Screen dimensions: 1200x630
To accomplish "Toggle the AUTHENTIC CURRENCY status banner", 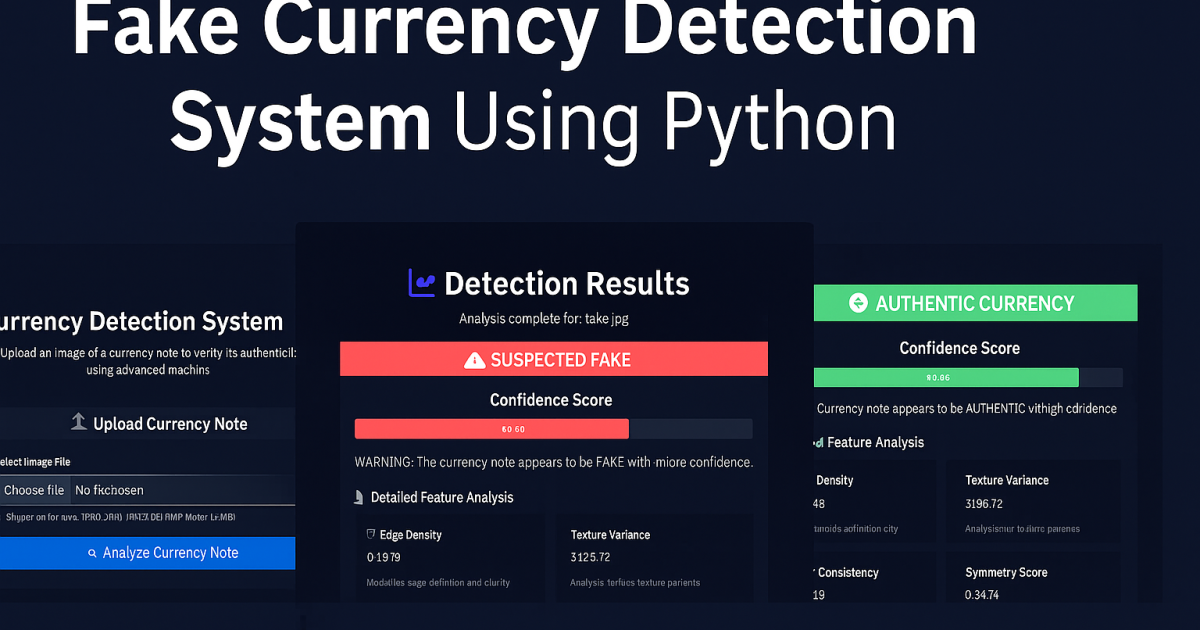I will [x=975, y=302].
